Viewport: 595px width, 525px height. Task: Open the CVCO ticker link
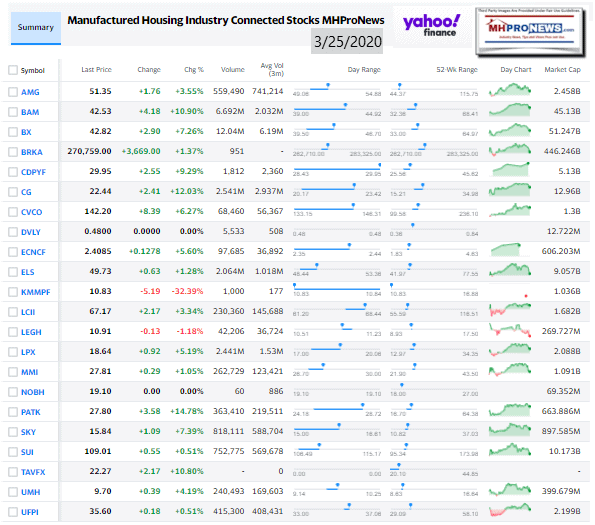click(x=31, y=212)
